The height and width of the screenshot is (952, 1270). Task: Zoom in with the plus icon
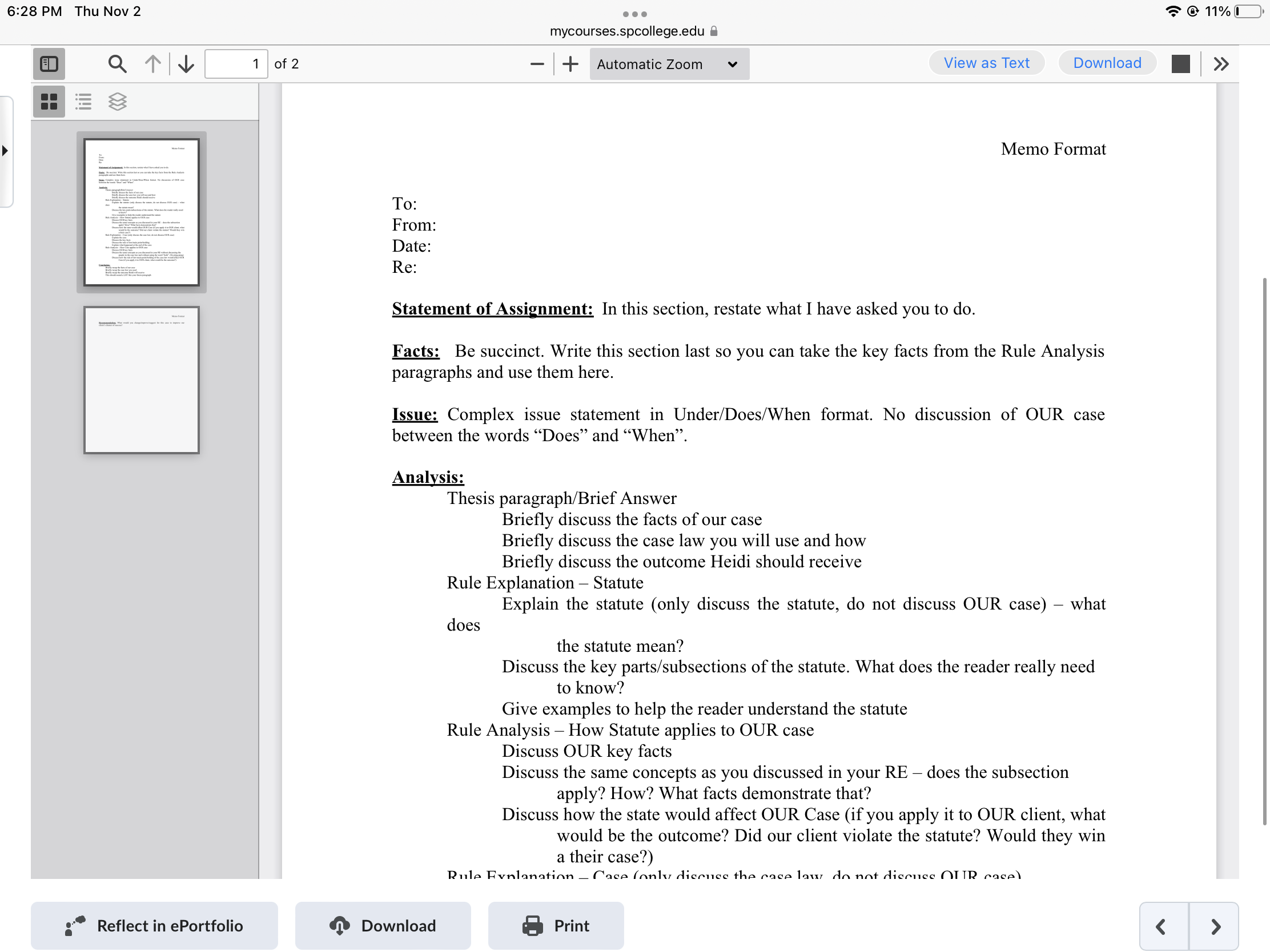[570, 64]
